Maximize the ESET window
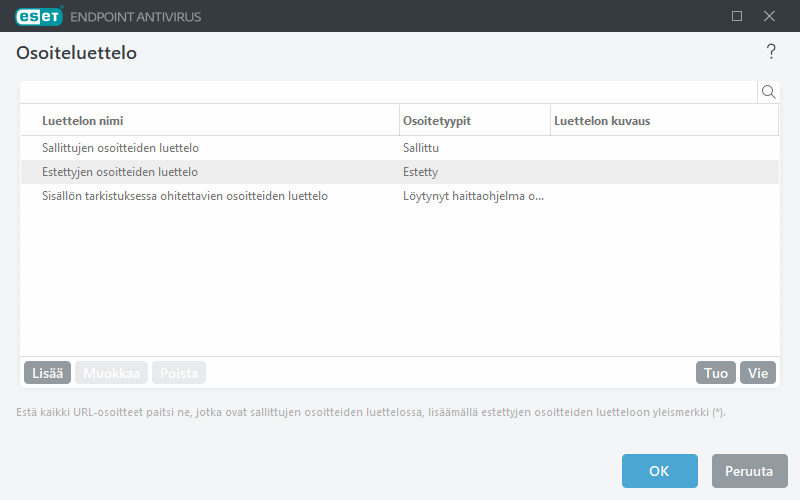 [737, 16]
